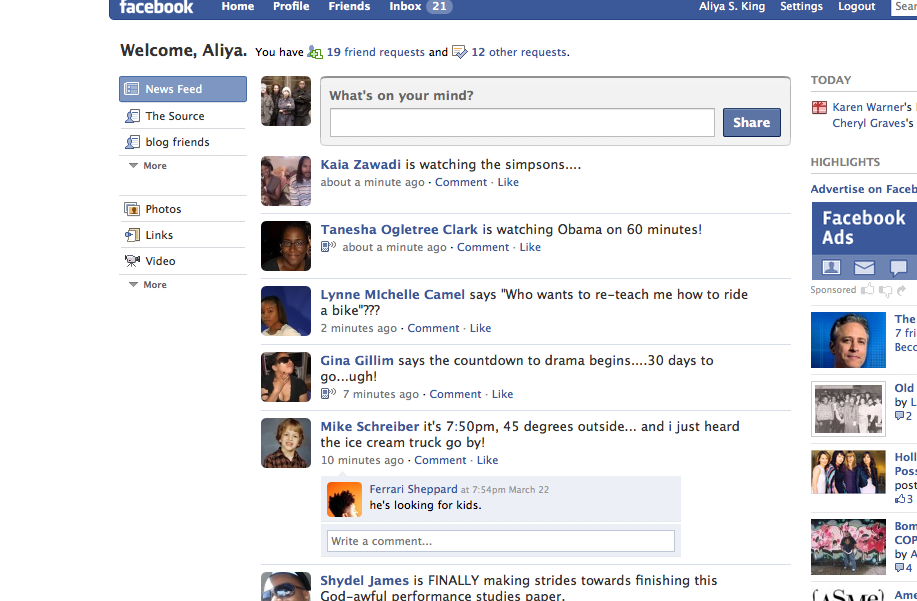This screenshot has height=601, width=917.
Task: Go to the Profile tab
Action: [291, 7]
